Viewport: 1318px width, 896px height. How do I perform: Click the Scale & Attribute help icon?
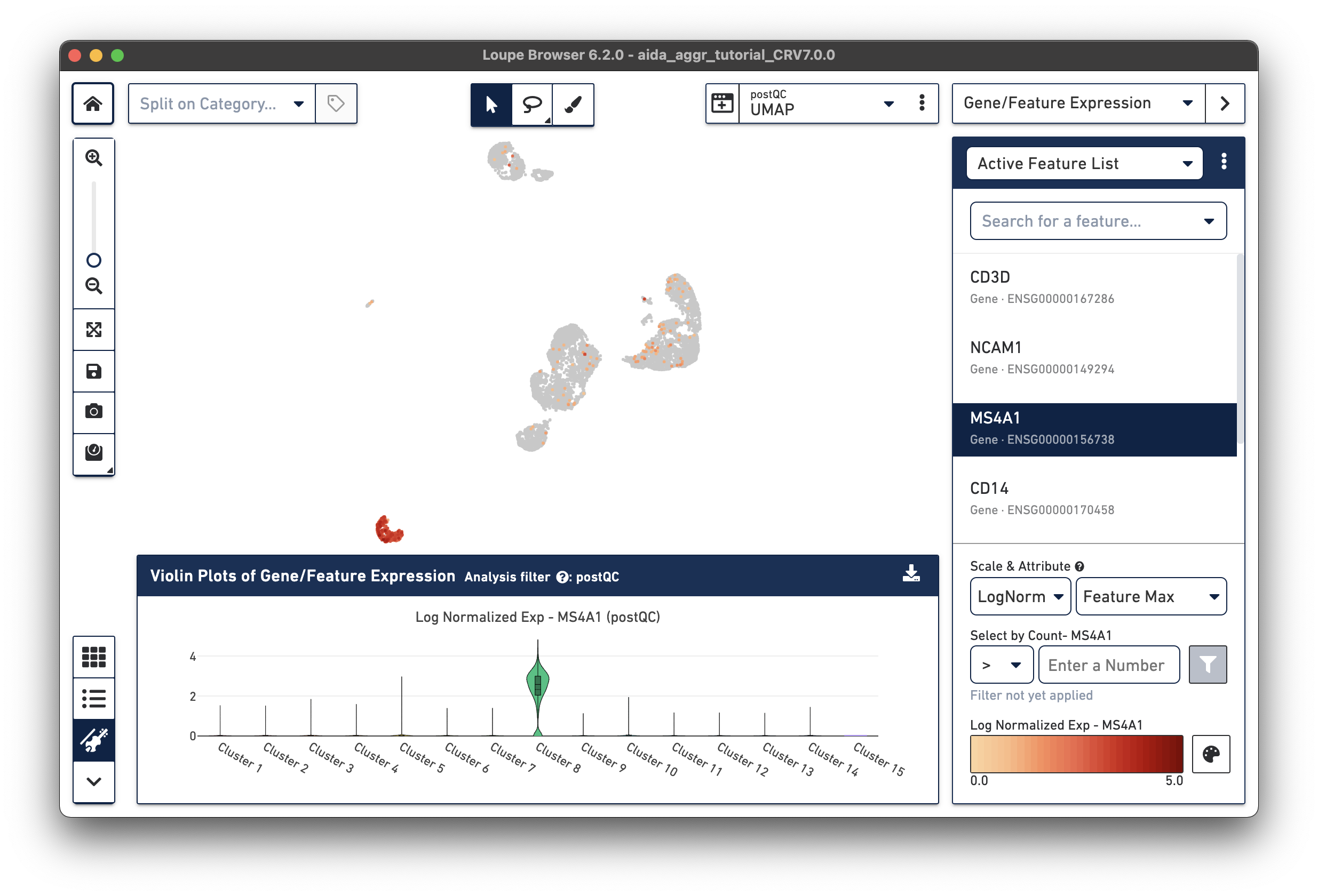click(1078, 566)
